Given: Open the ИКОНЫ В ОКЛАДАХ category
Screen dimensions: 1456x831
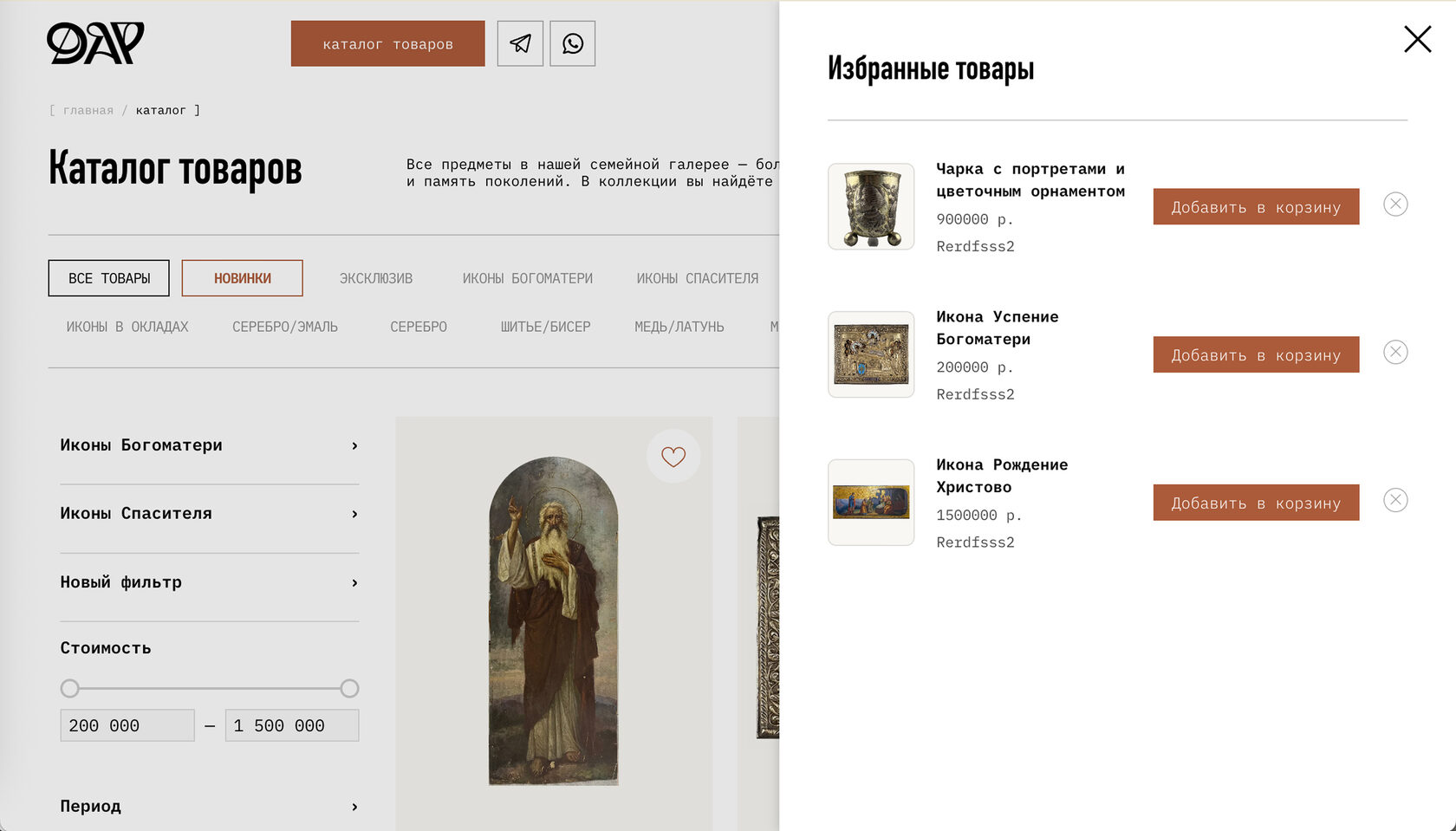Looking at the screenshot, I should click(x=127, y=327).
